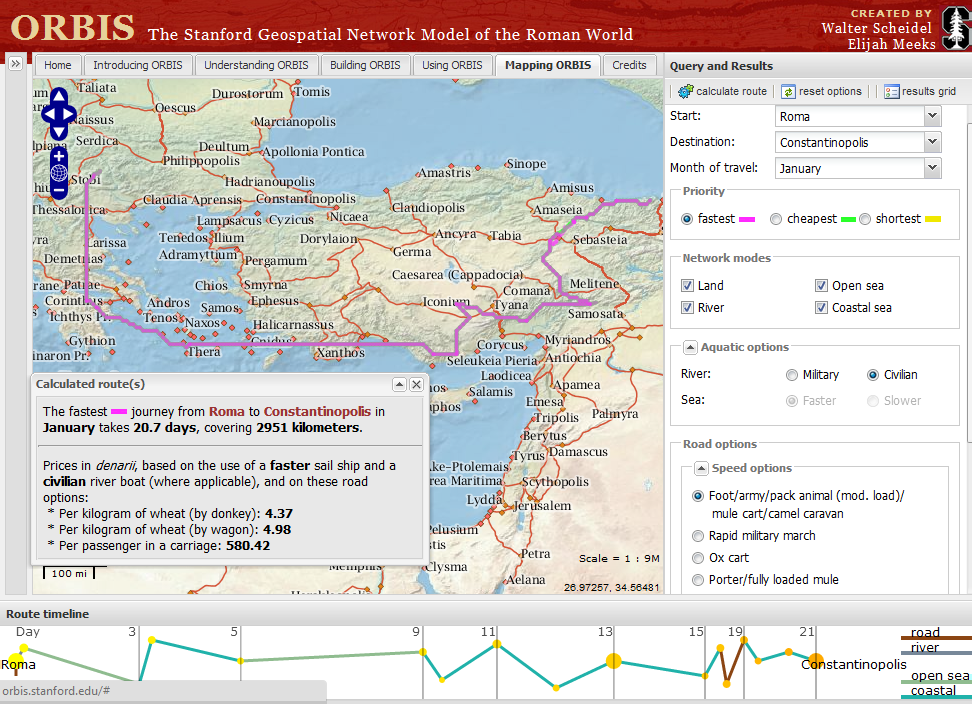Enable the Land network mode checkbox

pyautogui.click(x=687, y=285)
